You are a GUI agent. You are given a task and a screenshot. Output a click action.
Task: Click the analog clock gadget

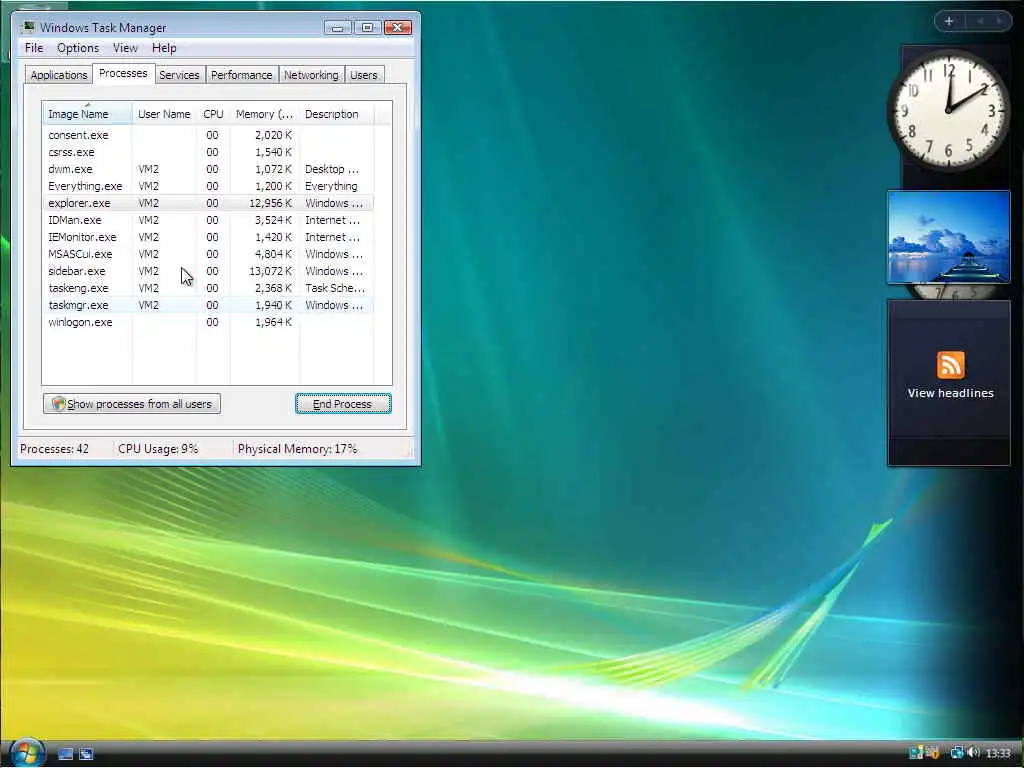[948, 111]
